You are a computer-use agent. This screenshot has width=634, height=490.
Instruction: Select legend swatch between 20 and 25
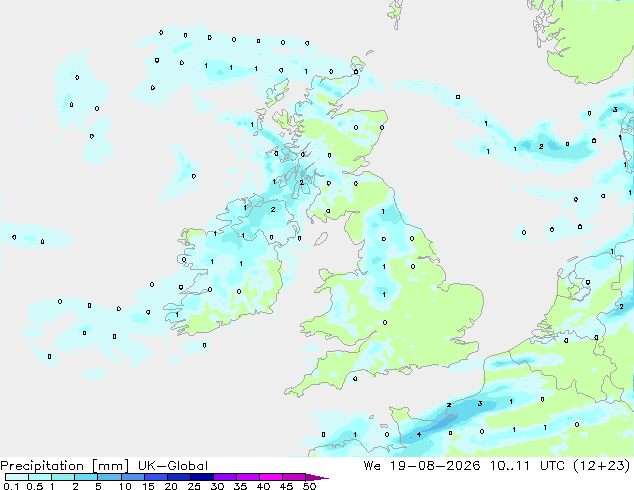[179, 477]
